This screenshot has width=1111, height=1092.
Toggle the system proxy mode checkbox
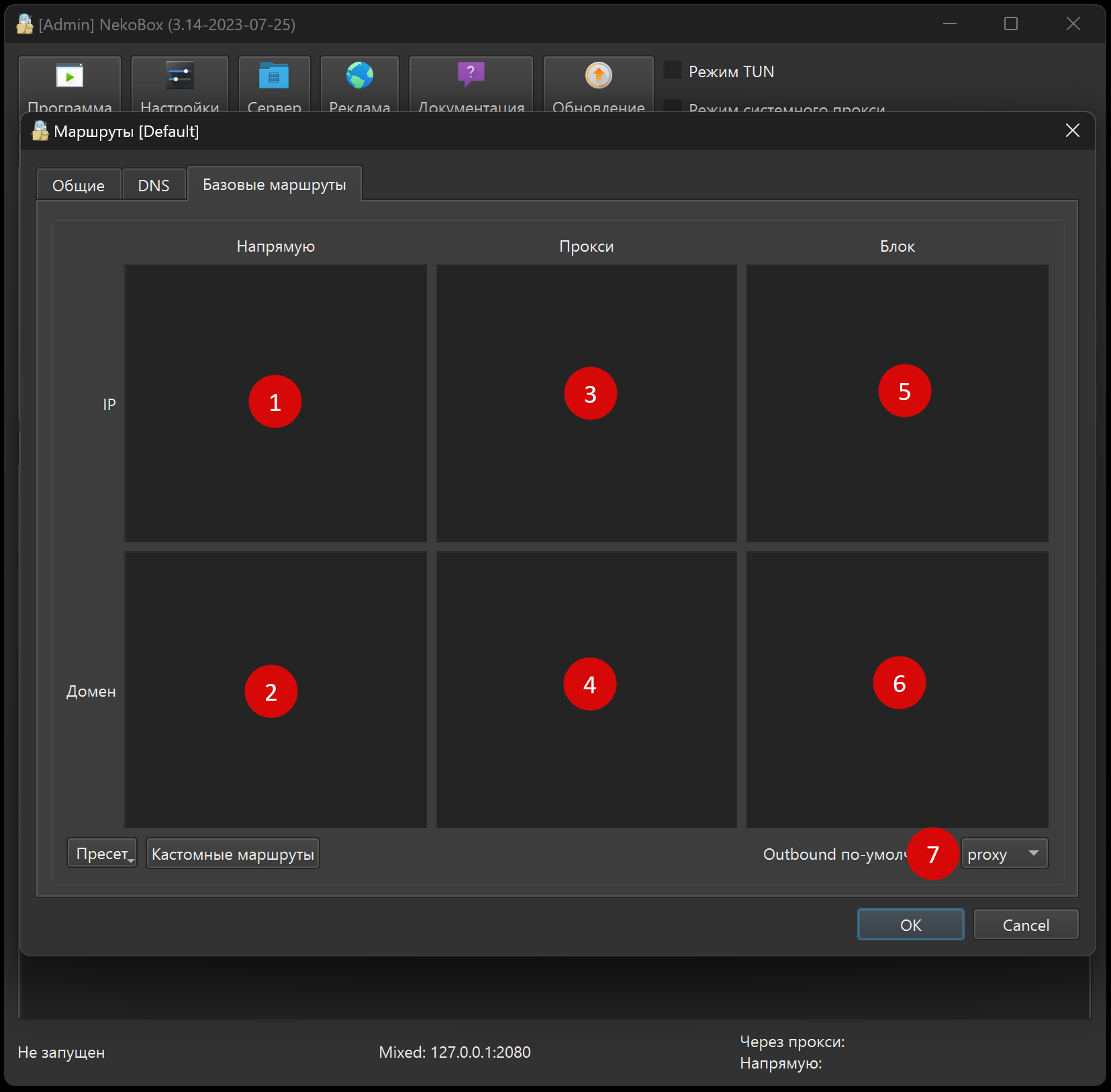(x=673, y=106)
